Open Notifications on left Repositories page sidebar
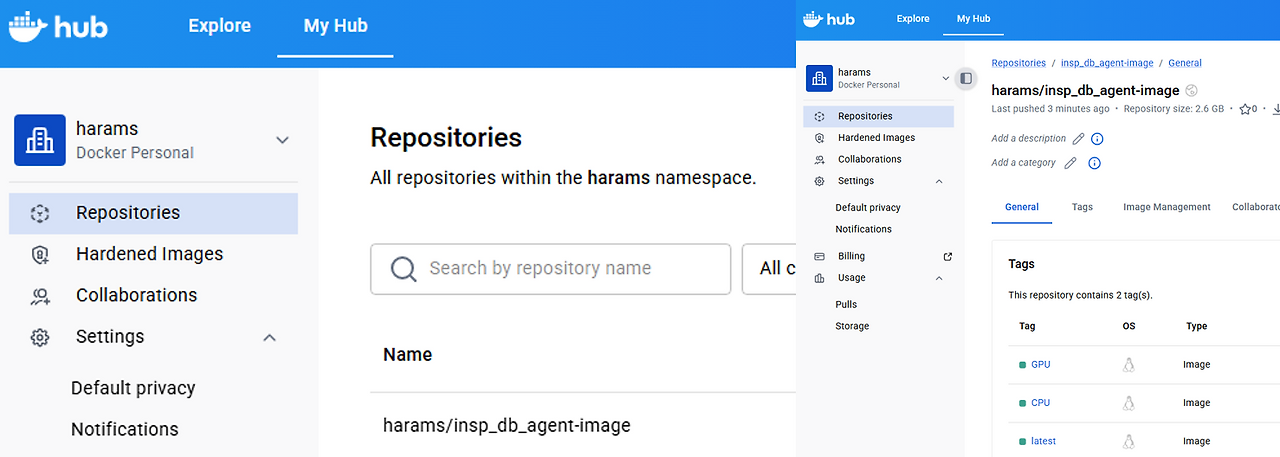The image size is (1280, 457). (125, 429)
